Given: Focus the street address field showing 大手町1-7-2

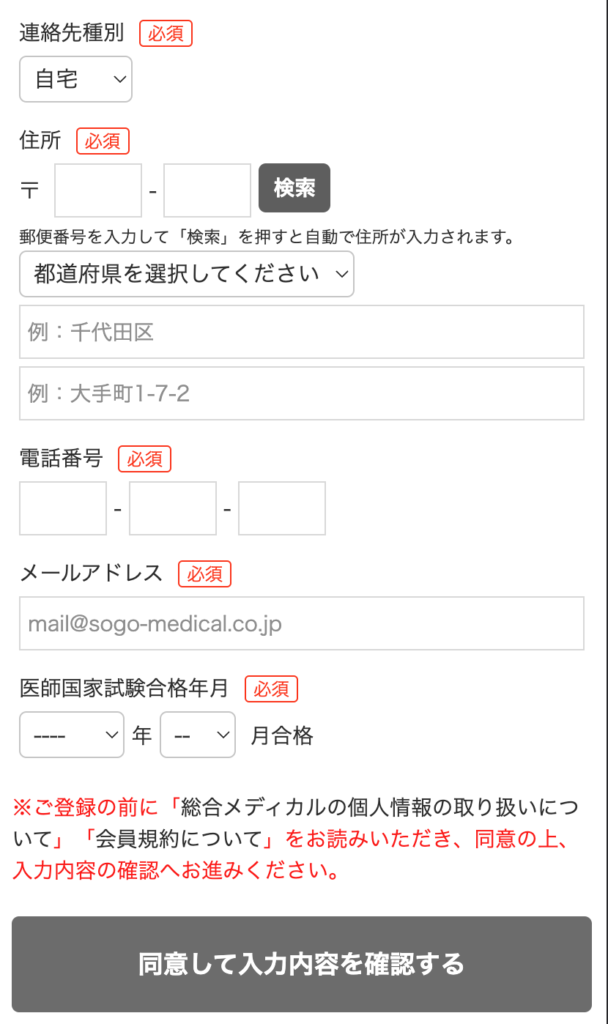Looking at the screenshot, I should pos(301,393).
